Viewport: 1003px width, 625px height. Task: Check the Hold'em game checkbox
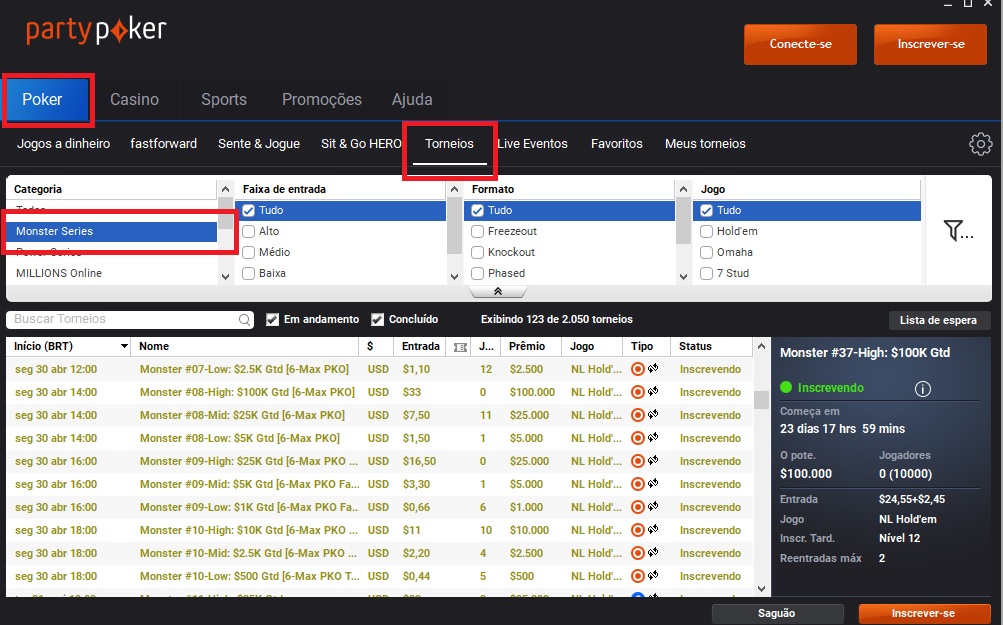tap(706, 232)
